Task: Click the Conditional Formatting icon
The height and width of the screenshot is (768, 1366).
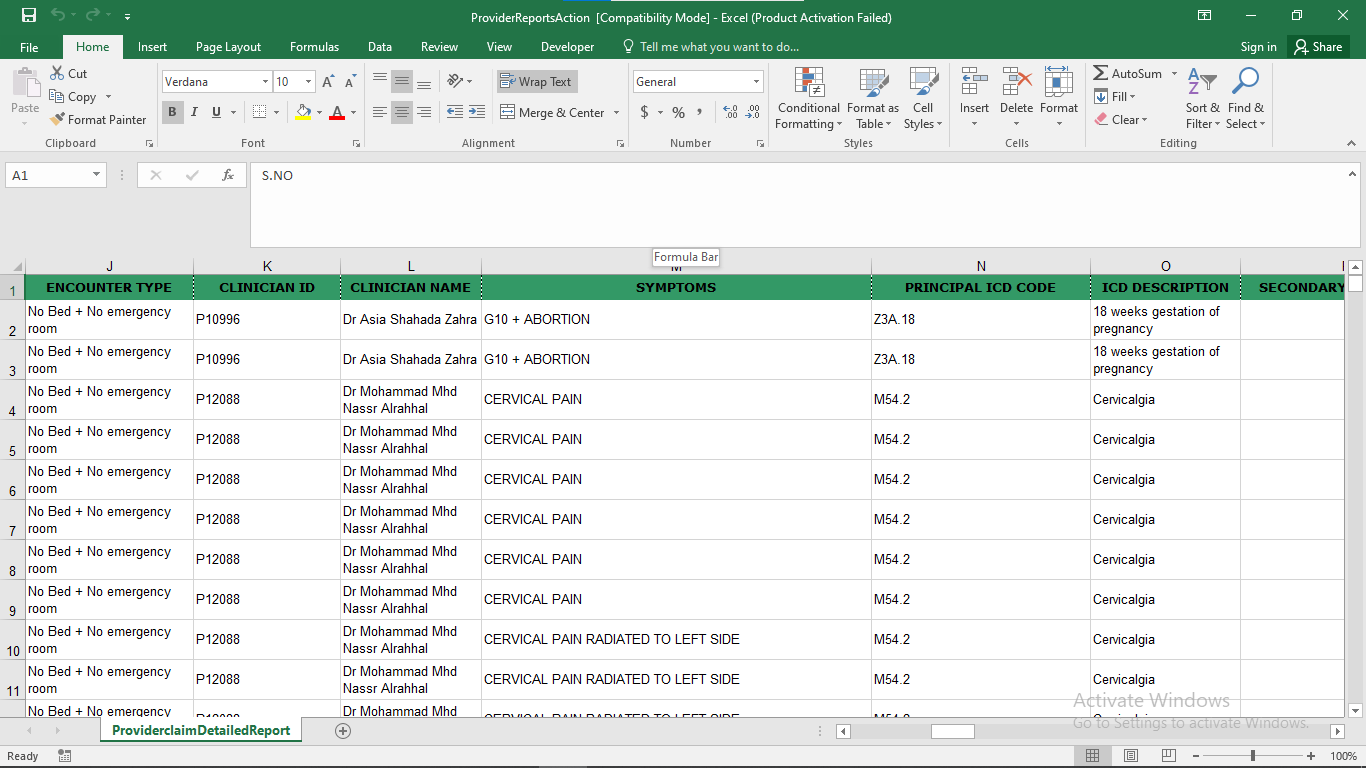Action: coord(808,83)
